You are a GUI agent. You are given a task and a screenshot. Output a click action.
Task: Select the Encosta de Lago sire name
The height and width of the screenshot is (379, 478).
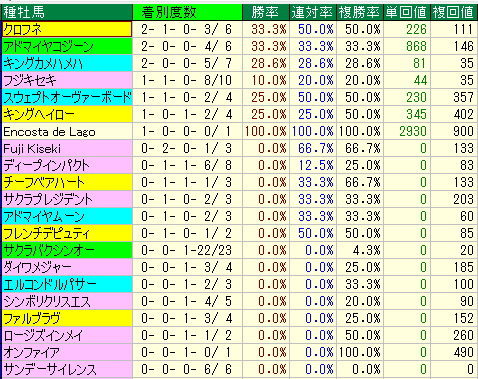click(x=49, y=132)
